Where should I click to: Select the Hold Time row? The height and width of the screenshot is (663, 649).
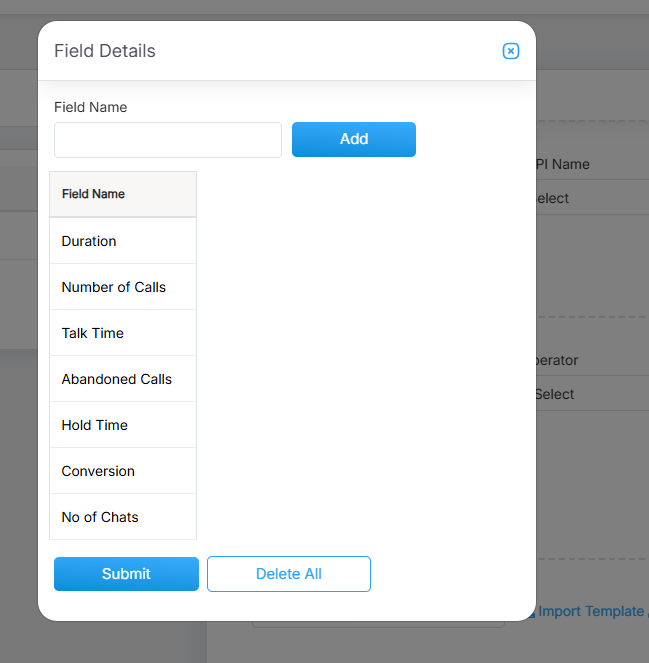point(95,425)
